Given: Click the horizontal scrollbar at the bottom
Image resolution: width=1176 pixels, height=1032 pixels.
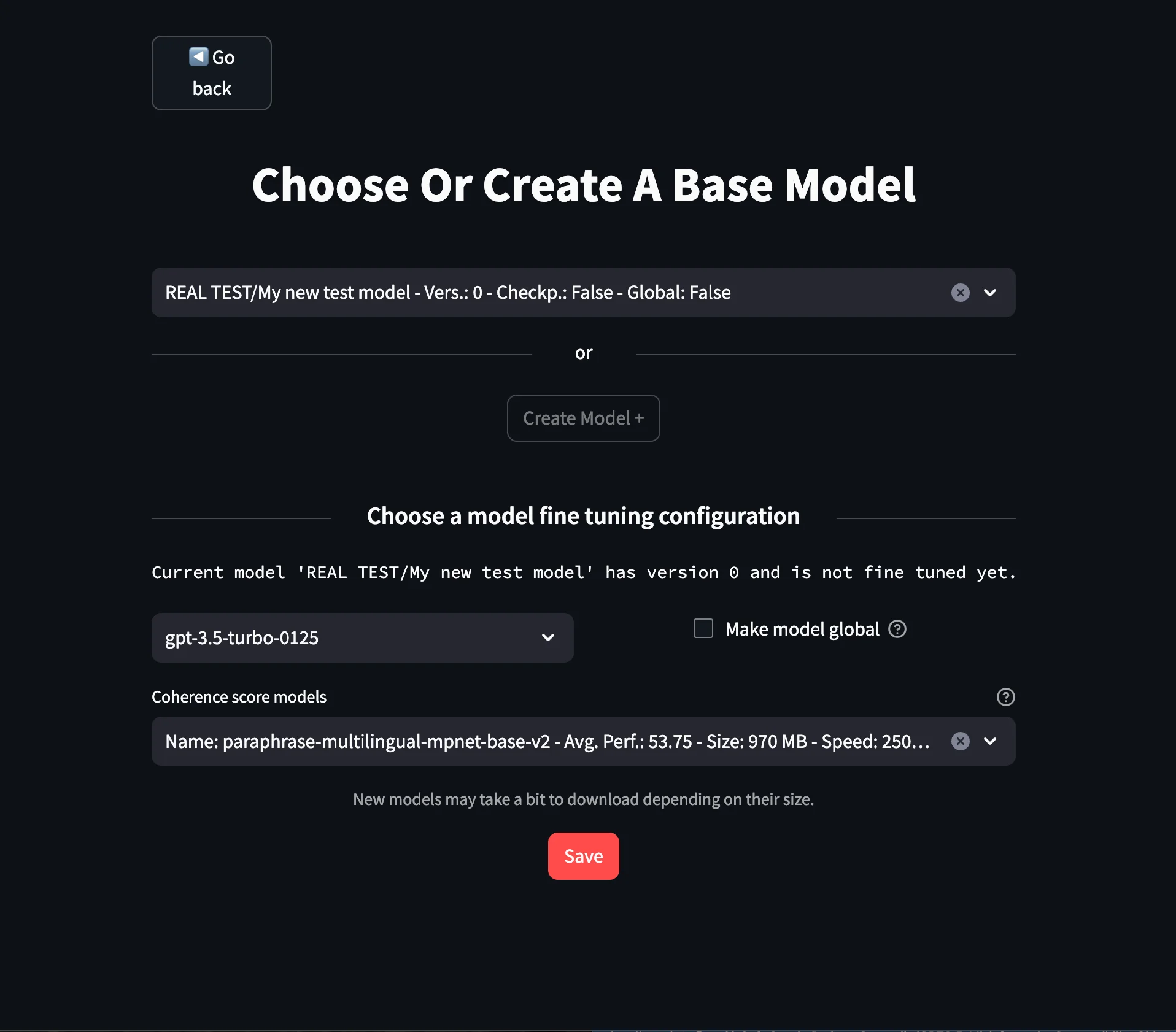Looking at the screenshot, I should (588, 1028).
